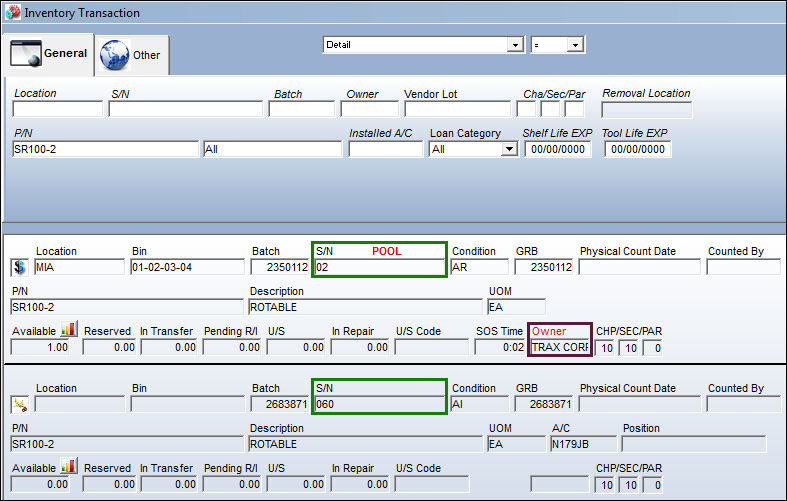This screenshot has width=787, height=501.
Task: Click the Shelf Life EXP date field
Action: (558, 149)
